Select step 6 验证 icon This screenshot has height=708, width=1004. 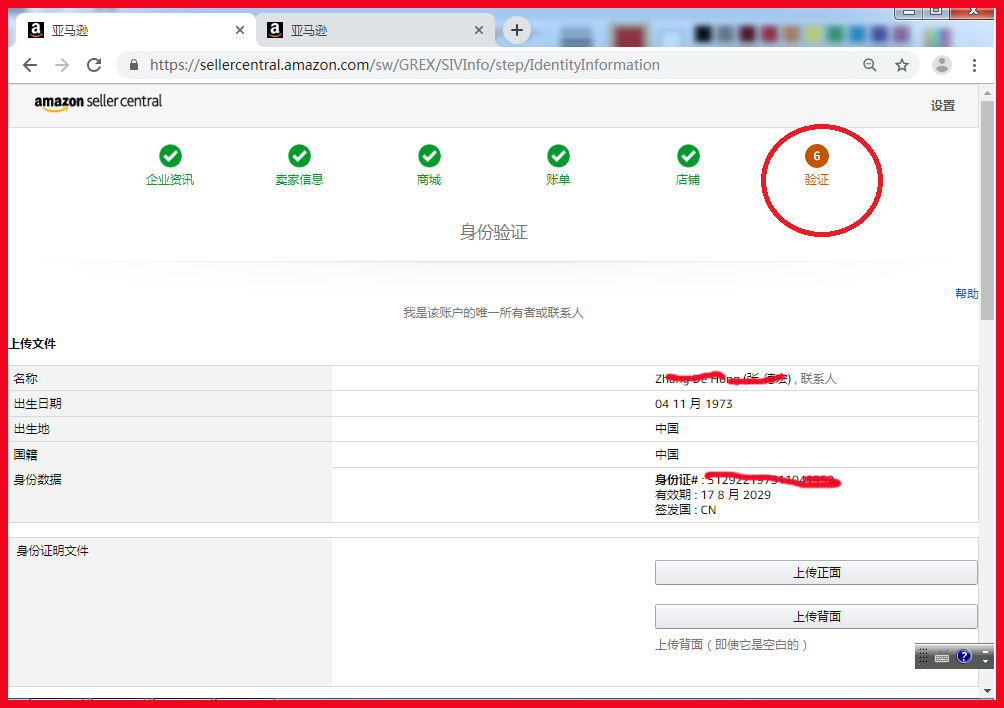click(x=816, y=156)
